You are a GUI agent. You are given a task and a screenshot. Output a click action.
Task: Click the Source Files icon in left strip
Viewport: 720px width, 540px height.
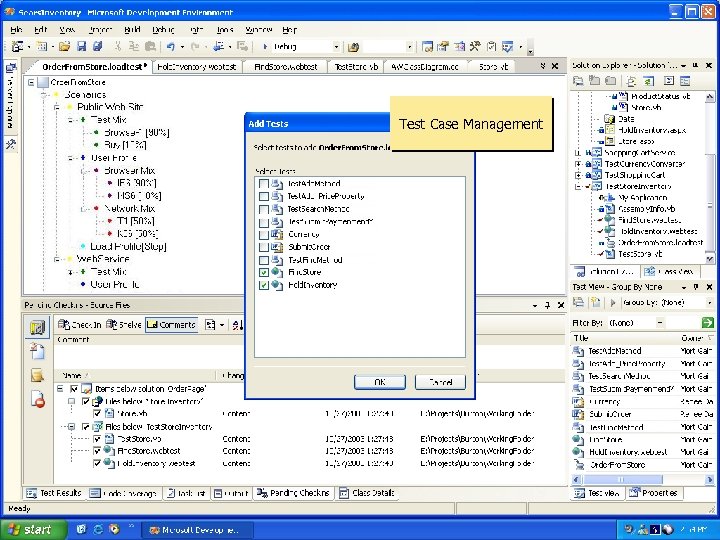pyautogui.click(x=37, y=327)
